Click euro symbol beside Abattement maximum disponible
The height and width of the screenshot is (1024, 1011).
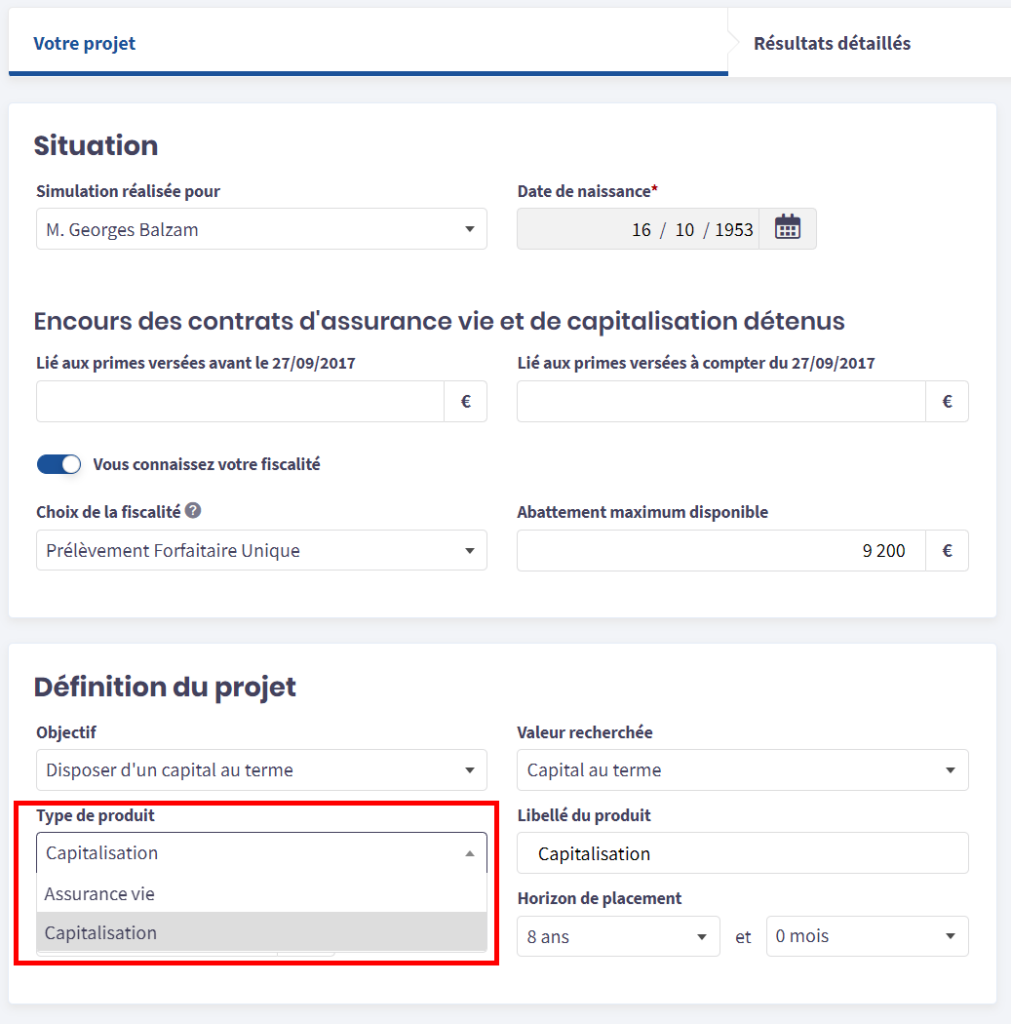tap(947, 551)
